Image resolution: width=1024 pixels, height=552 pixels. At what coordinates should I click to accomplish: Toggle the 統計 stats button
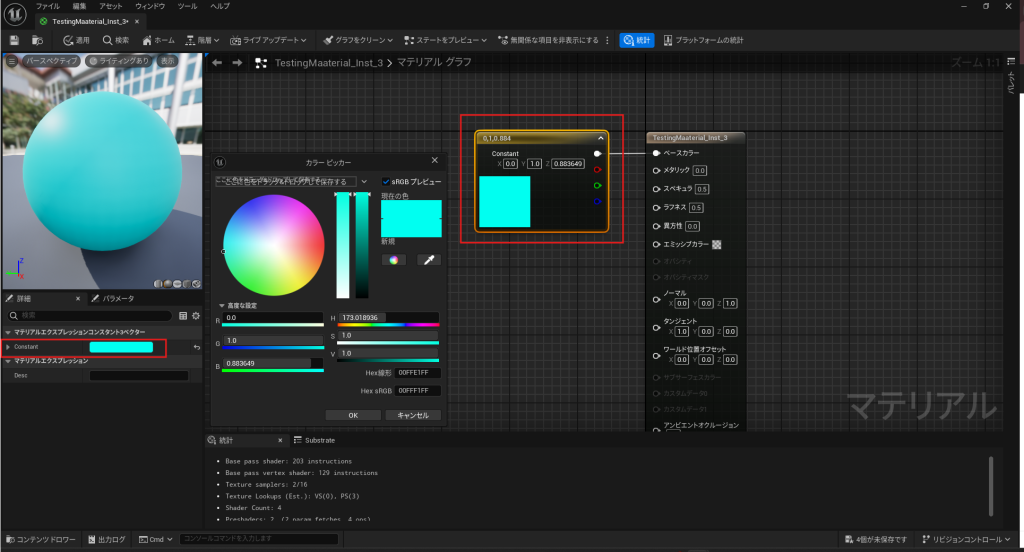(x=636, y=40)
